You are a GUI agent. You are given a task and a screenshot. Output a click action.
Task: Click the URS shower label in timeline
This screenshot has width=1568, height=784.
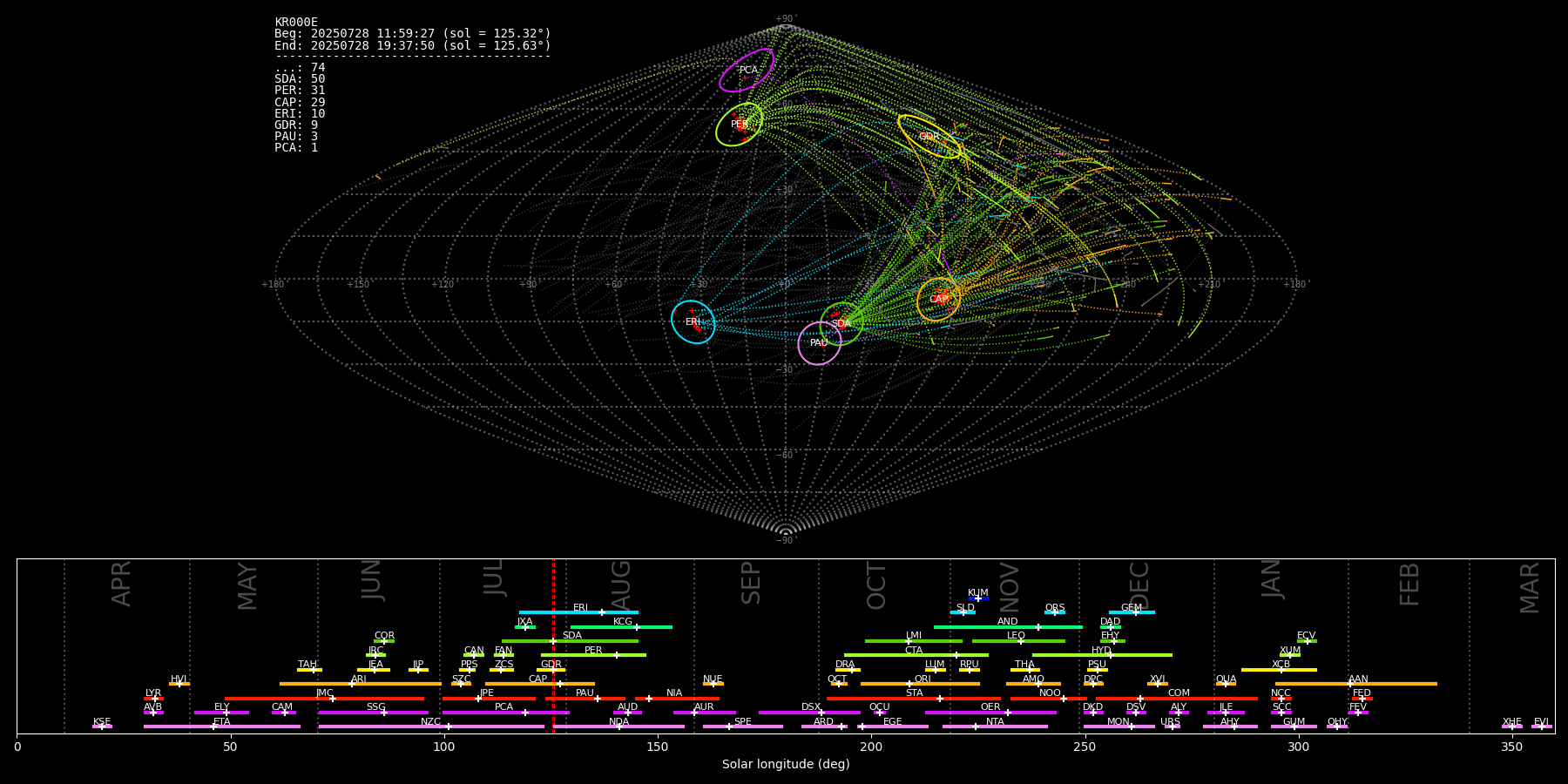[1171, 722]
